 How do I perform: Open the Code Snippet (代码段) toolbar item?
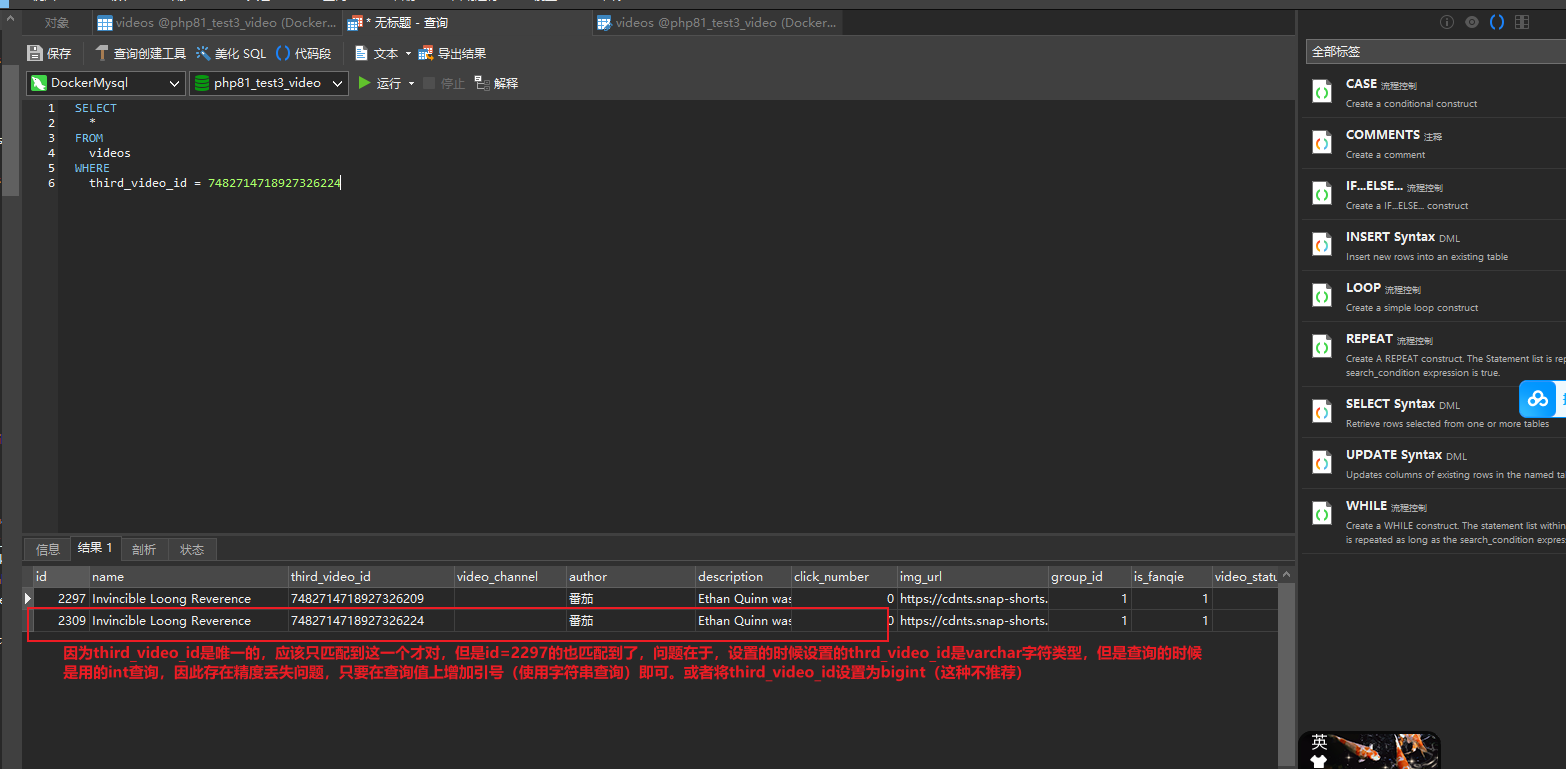303,53
